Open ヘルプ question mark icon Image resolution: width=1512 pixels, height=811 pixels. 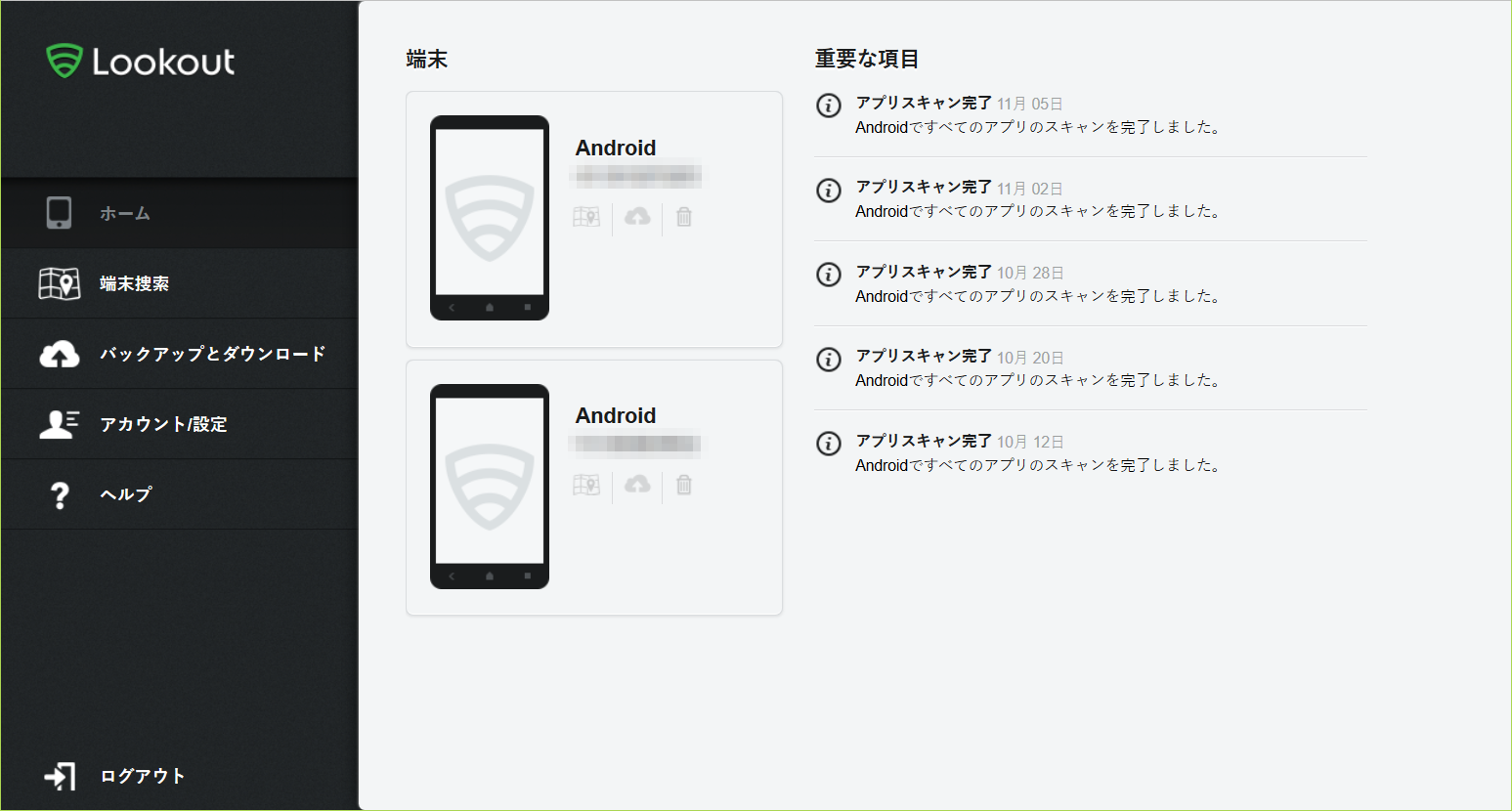pyautogui.click(x=60, y=494)
